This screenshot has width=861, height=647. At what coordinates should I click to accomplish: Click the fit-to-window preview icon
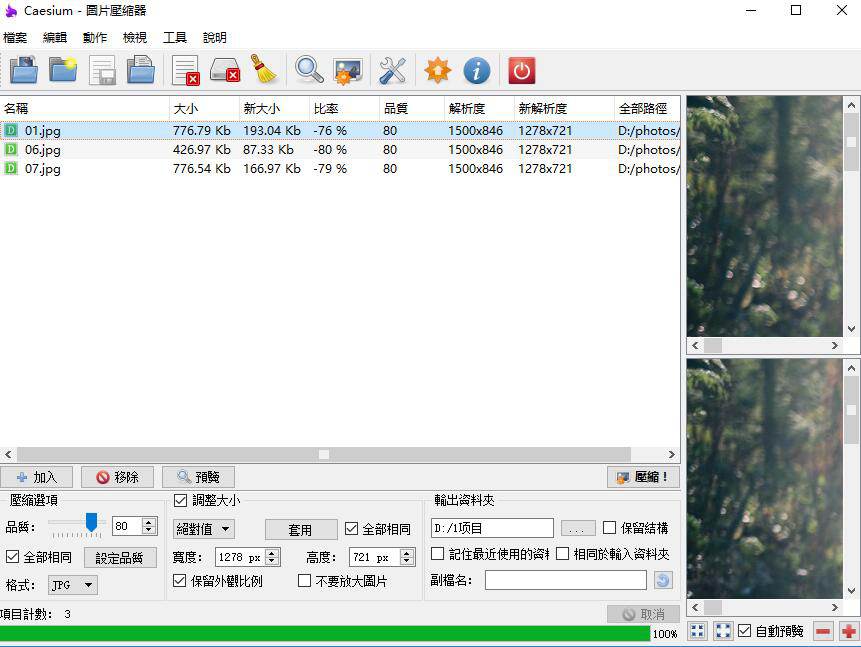[697, 631]
